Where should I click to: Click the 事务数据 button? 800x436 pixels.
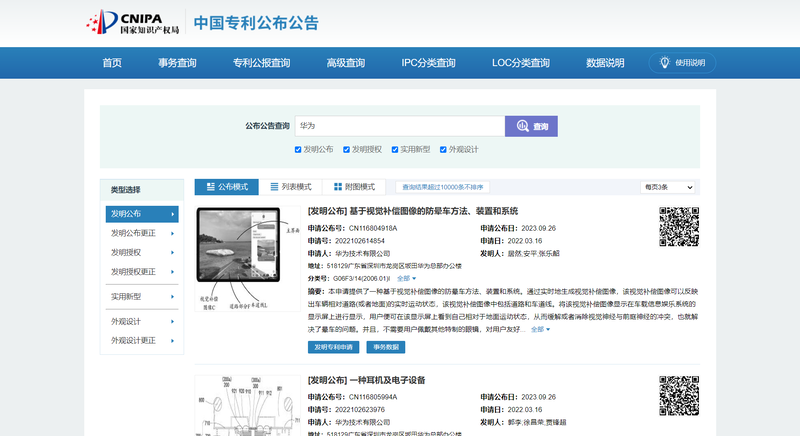tap(386, 347)
